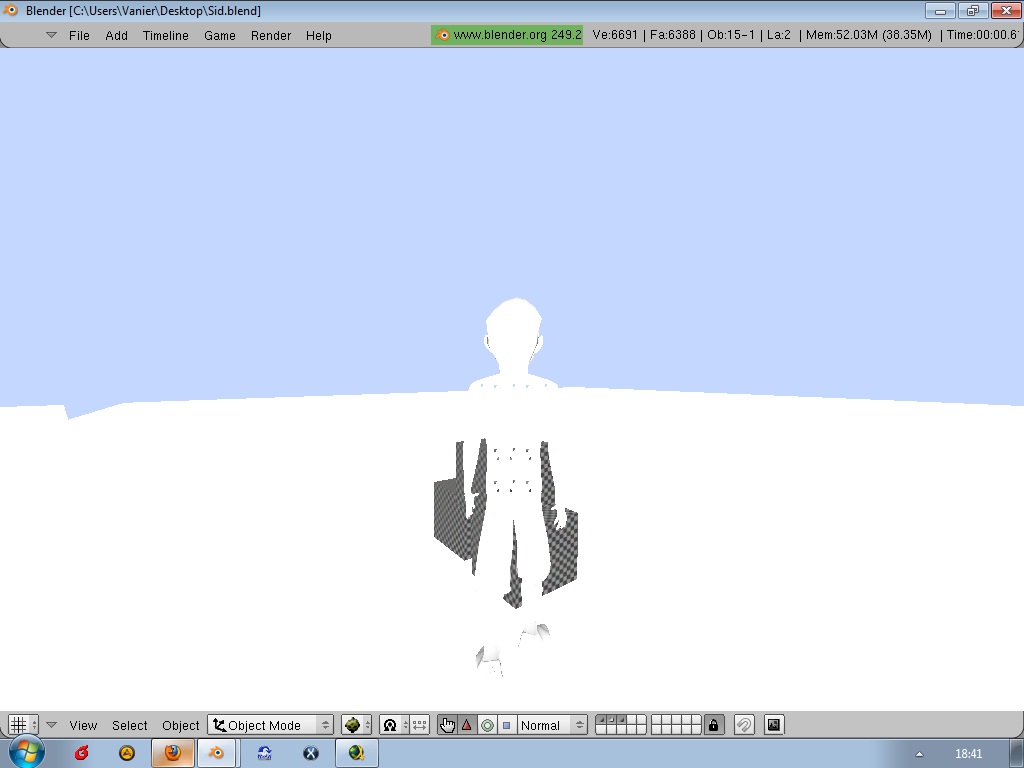Screen dimensions: 1024x768
Task: Click the yellow A taskbar icon
Action: (127, 753)
